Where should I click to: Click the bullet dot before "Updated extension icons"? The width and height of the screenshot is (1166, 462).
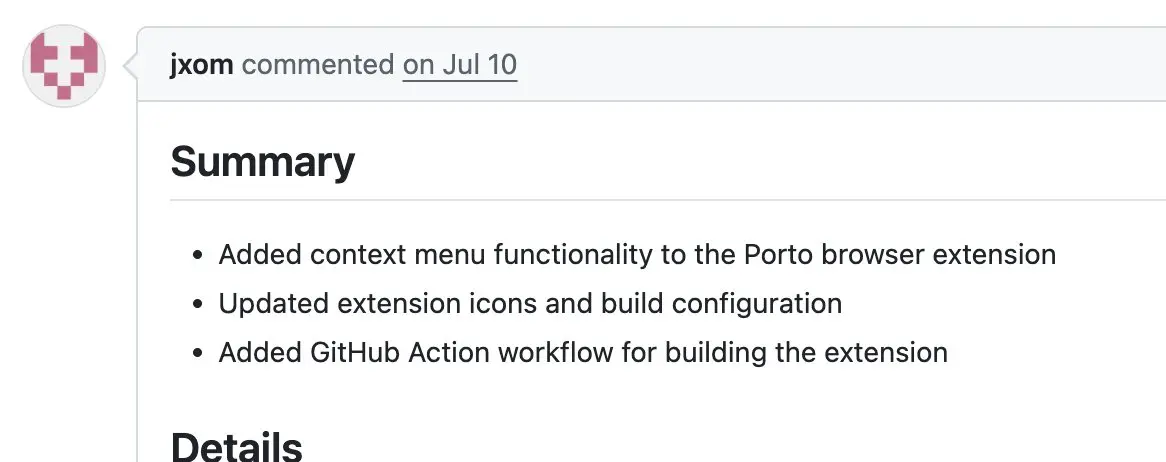197,304
